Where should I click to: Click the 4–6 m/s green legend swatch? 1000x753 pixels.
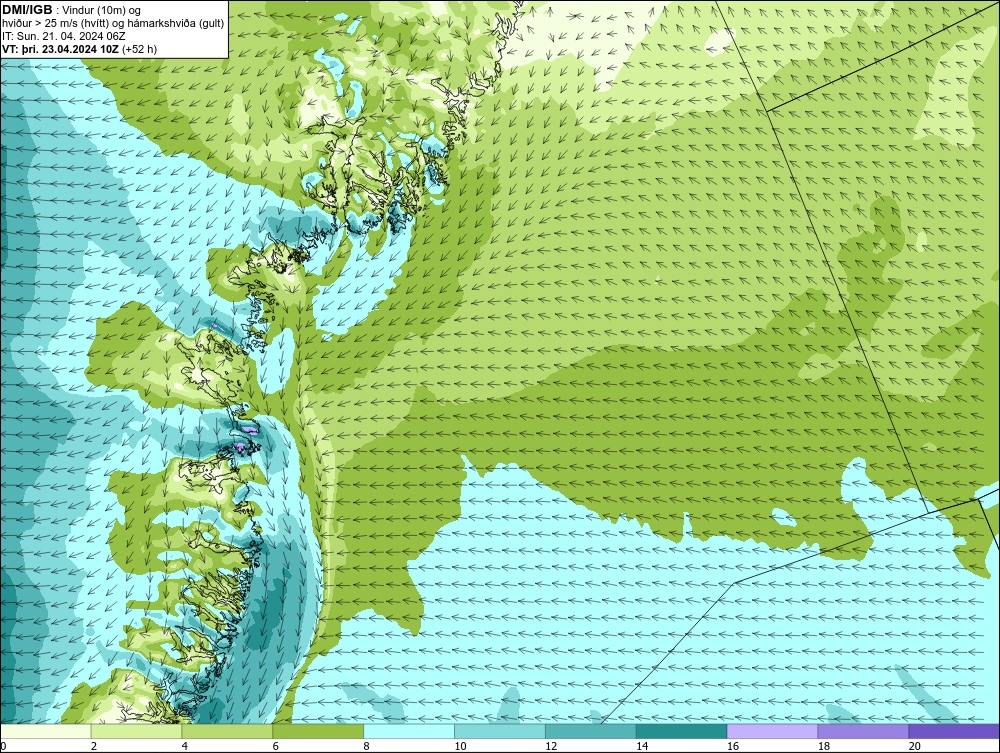[x=227, y=731]
